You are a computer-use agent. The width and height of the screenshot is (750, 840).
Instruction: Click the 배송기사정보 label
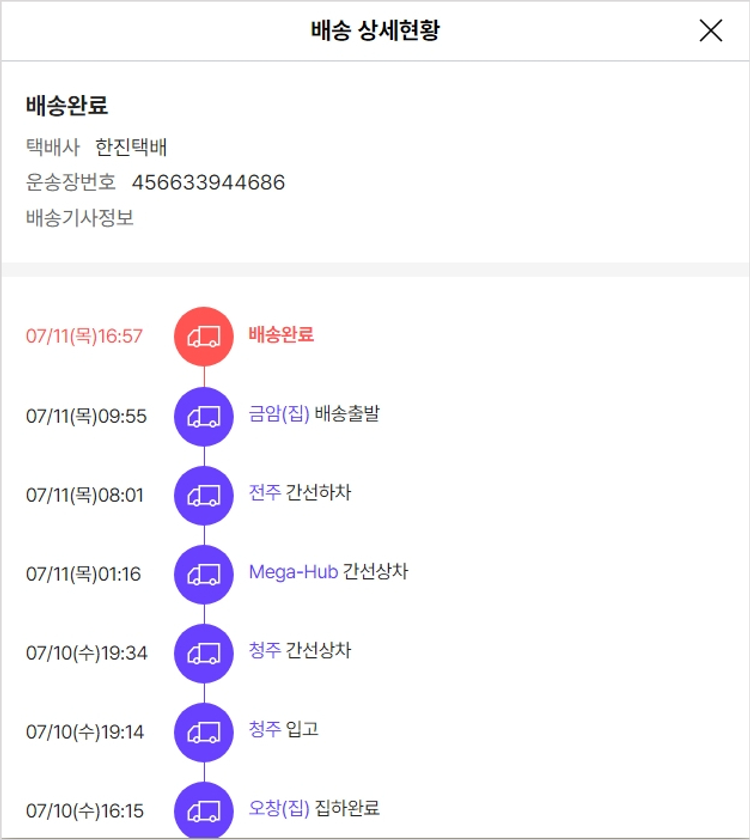pos(80,217)
